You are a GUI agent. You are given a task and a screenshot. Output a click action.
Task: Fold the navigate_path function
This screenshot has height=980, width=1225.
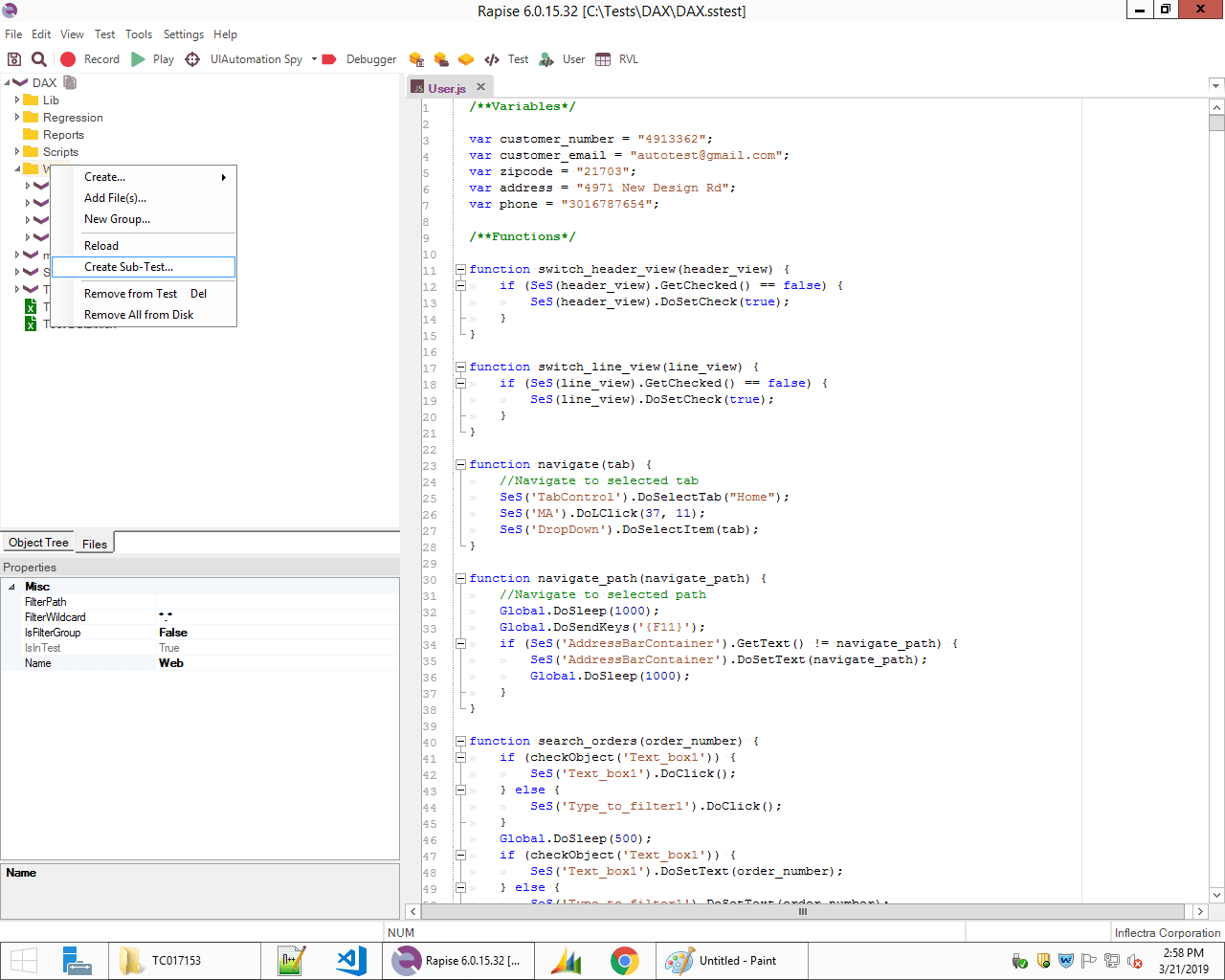coord(460,579)
